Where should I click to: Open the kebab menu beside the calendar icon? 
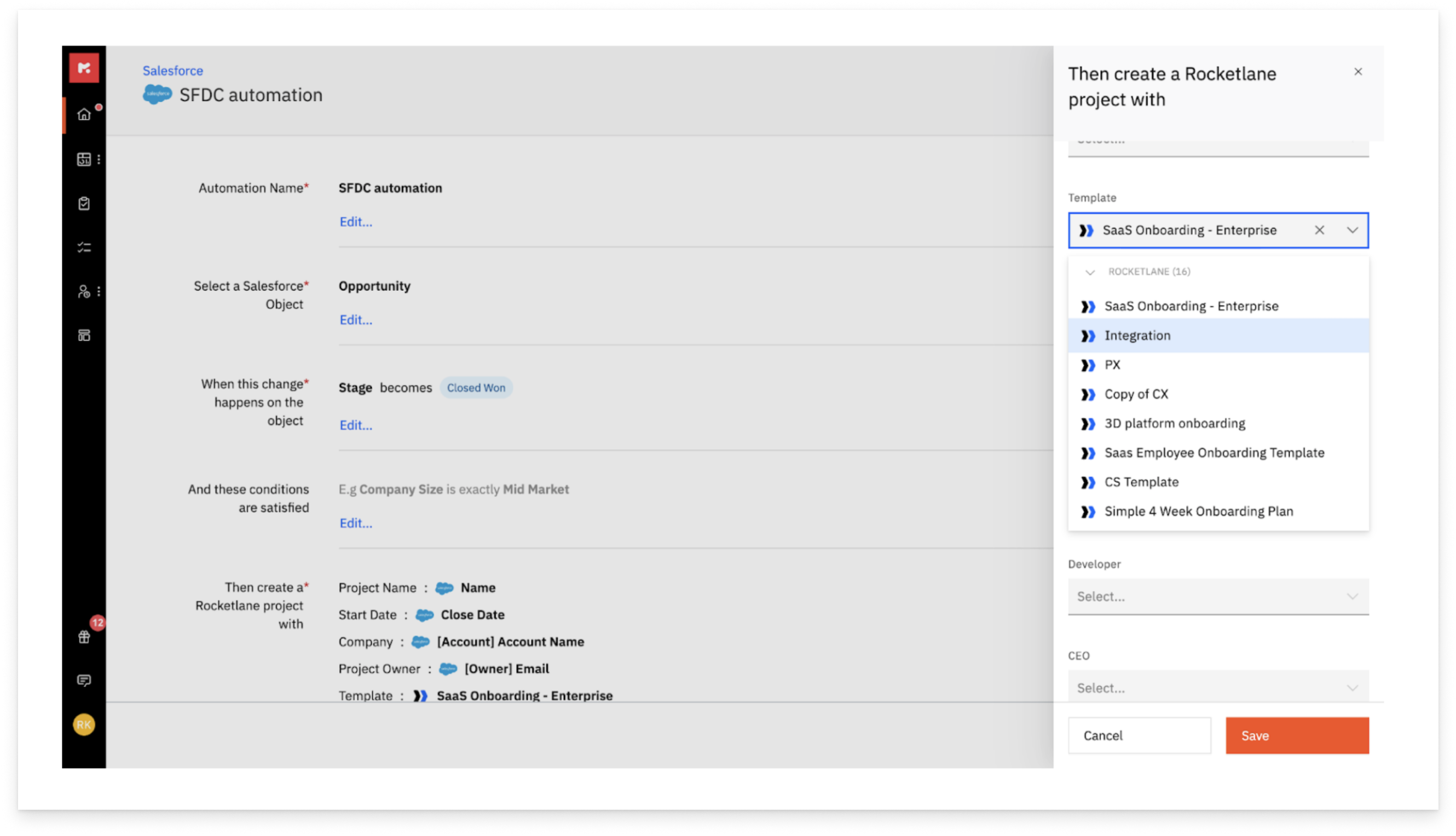98,160
